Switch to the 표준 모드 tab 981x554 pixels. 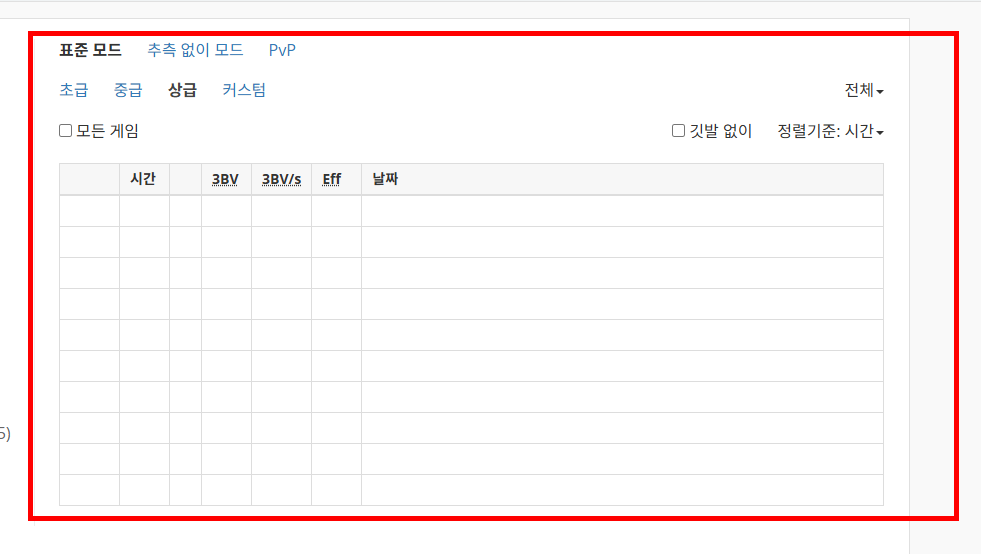pyautogui.click(x=90, y=50)
